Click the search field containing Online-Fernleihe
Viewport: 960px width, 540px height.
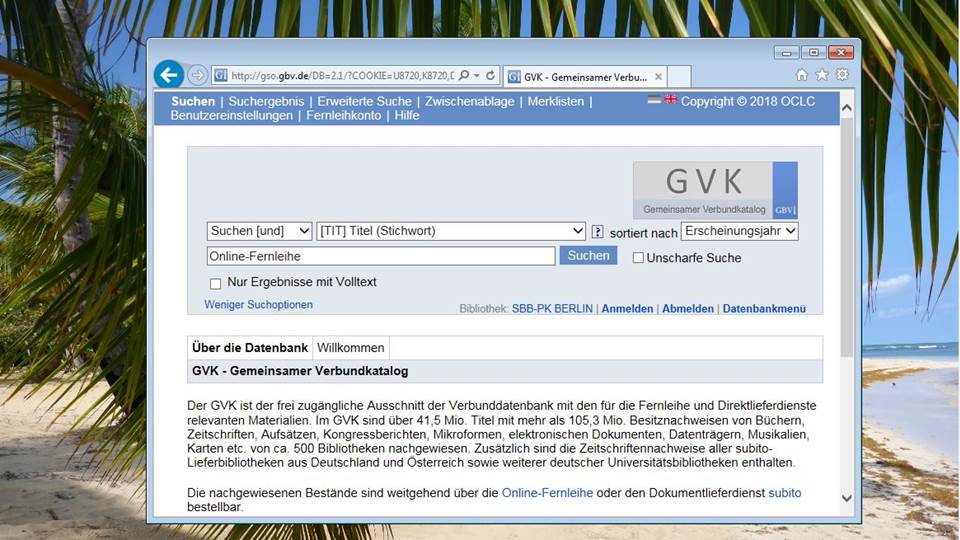pos(381,257)
